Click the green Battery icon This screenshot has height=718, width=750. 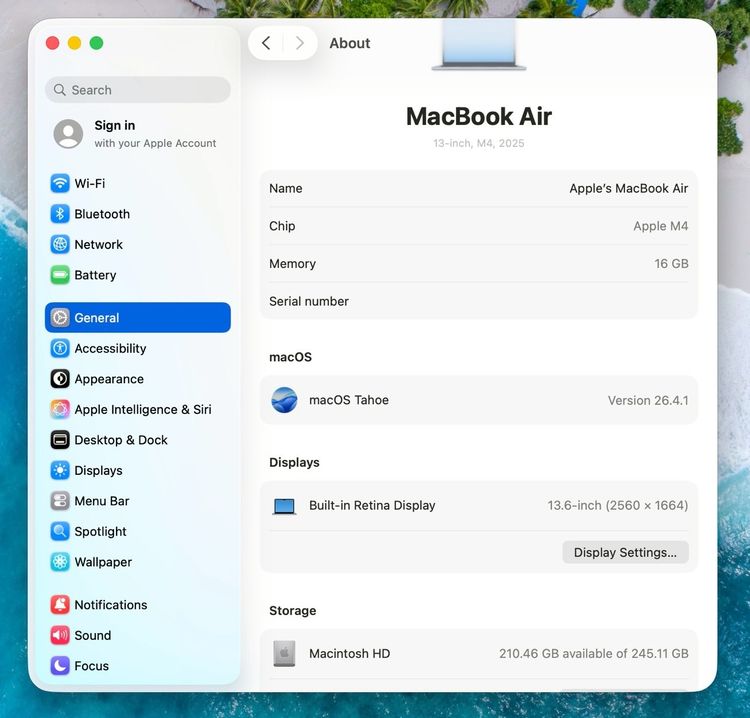point(60,275)
